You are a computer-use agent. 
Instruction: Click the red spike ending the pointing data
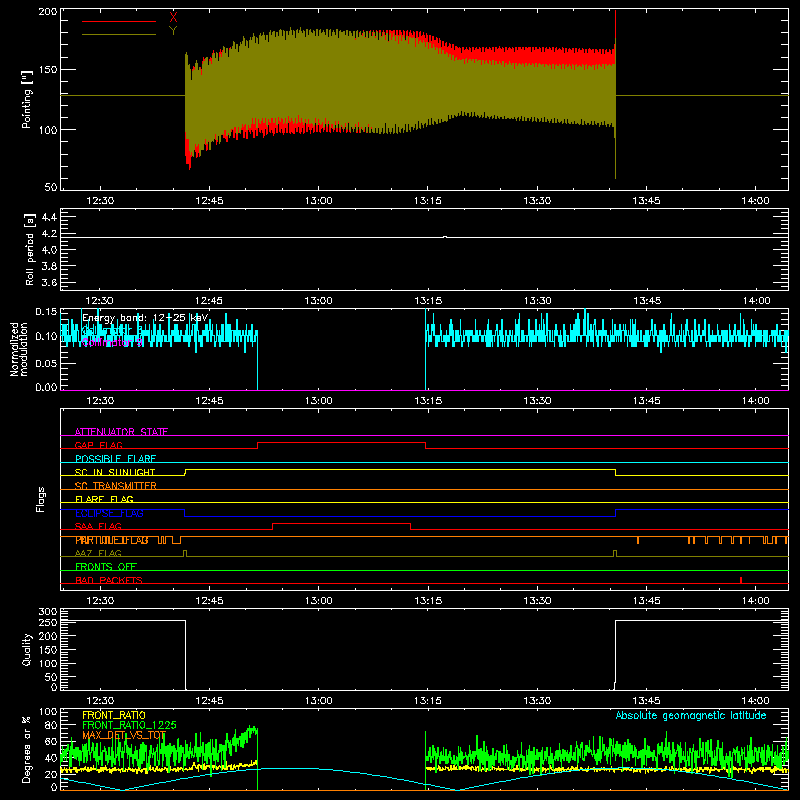click(615, 26)
